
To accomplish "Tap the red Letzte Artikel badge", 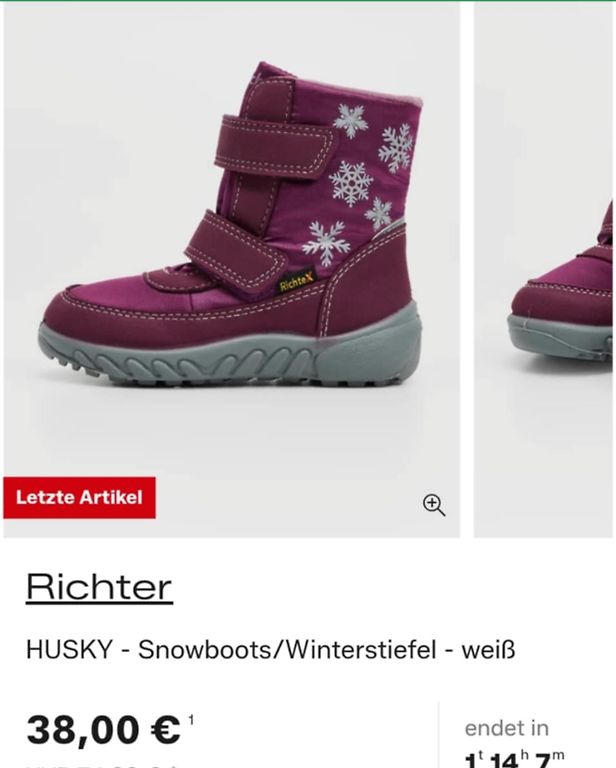I will [x=79, y=498].
